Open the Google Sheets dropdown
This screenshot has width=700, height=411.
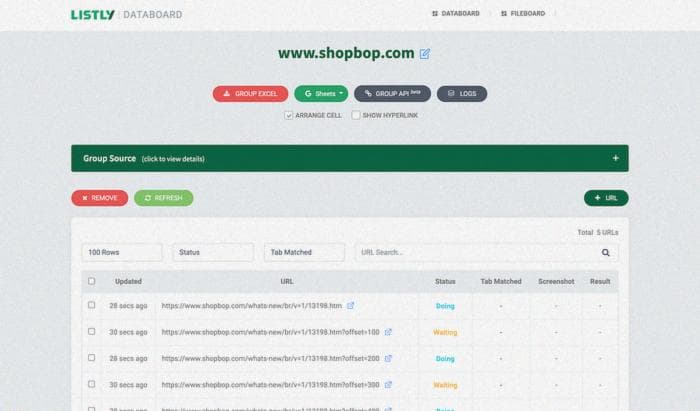[321, 94]
